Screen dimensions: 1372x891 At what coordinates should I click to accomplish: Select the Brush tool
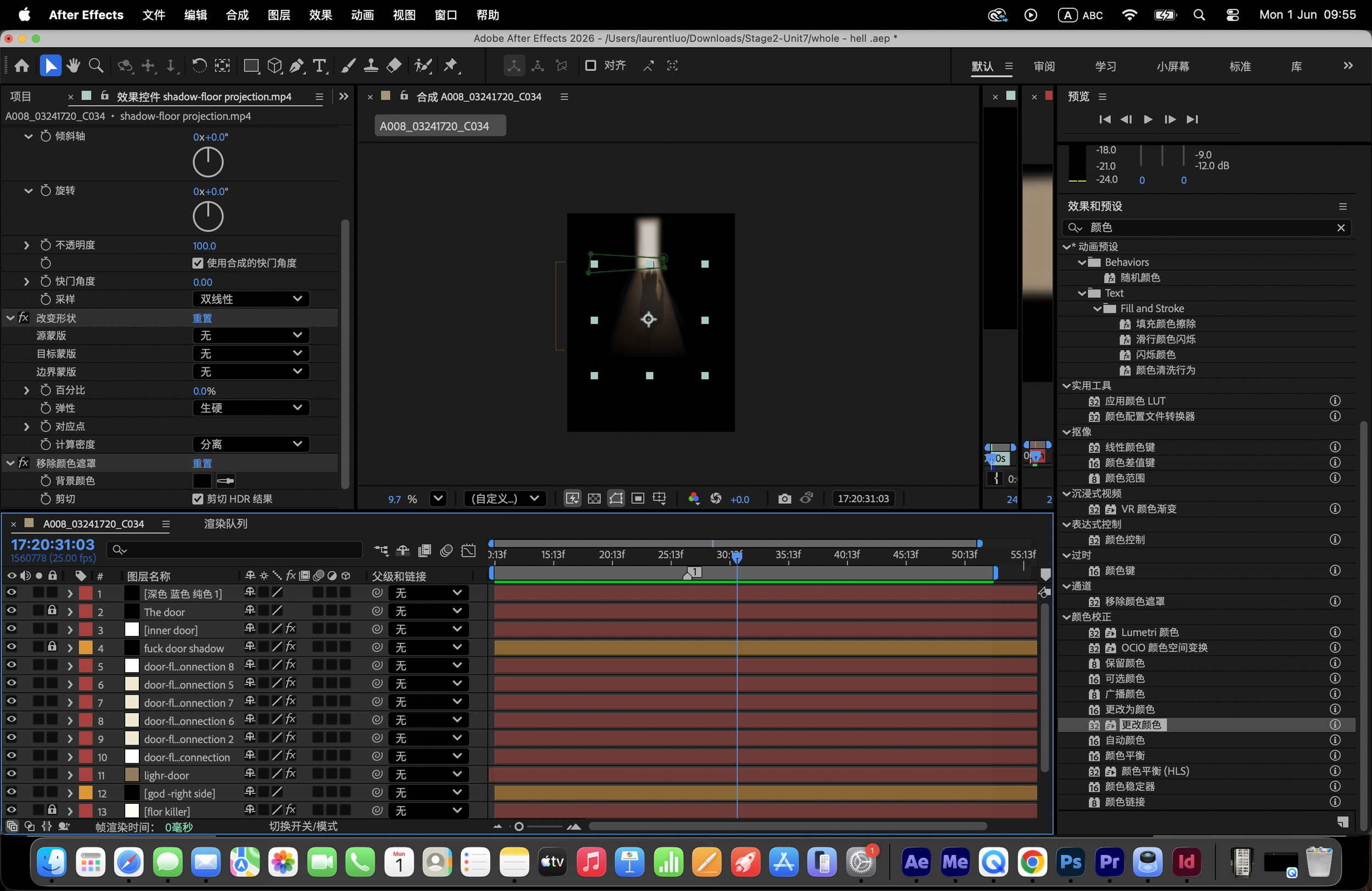pyautogui.click(x=348, y=66)
